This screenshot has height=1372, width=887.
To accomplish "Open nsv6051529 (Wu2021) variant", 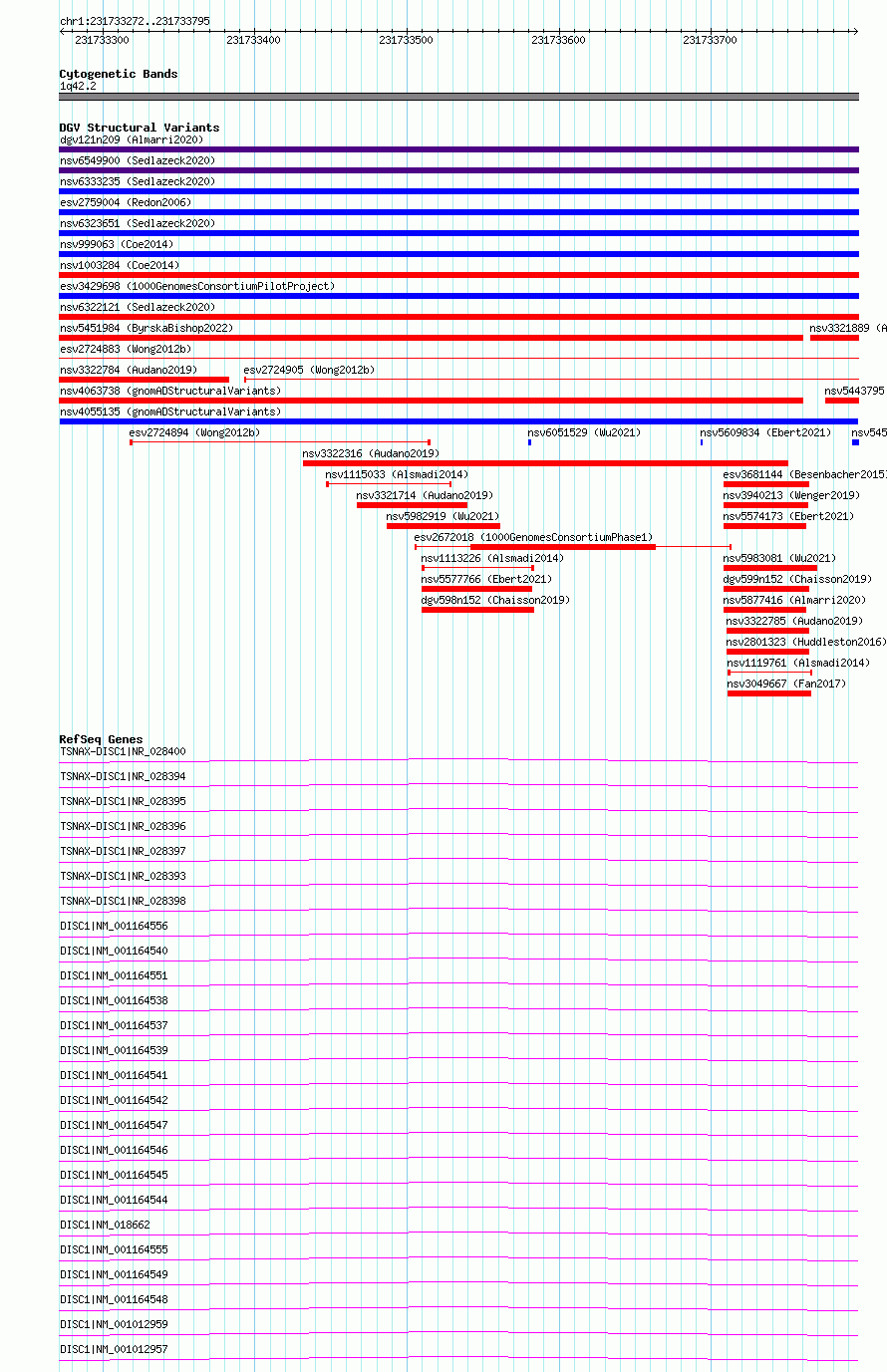I will 529,441.
